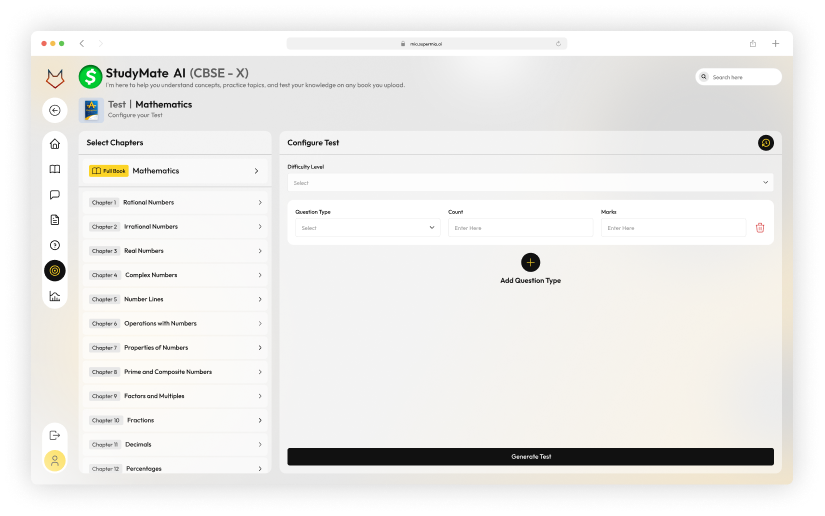Expand Chapter 10 Fractions chevron
Image resolution: width=825 pixels, height=516 pixels.
(260, 421)
